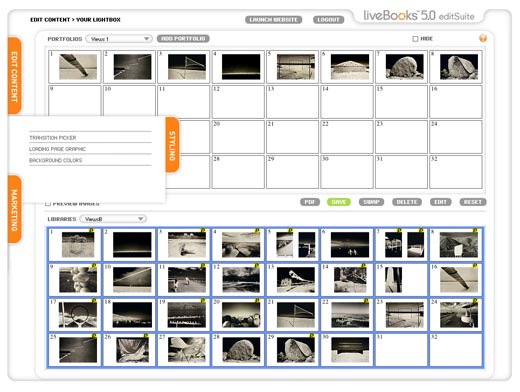Select library thumbnail 17 with circle
Viewport: 520px width, 392px height.
[78, 315]
